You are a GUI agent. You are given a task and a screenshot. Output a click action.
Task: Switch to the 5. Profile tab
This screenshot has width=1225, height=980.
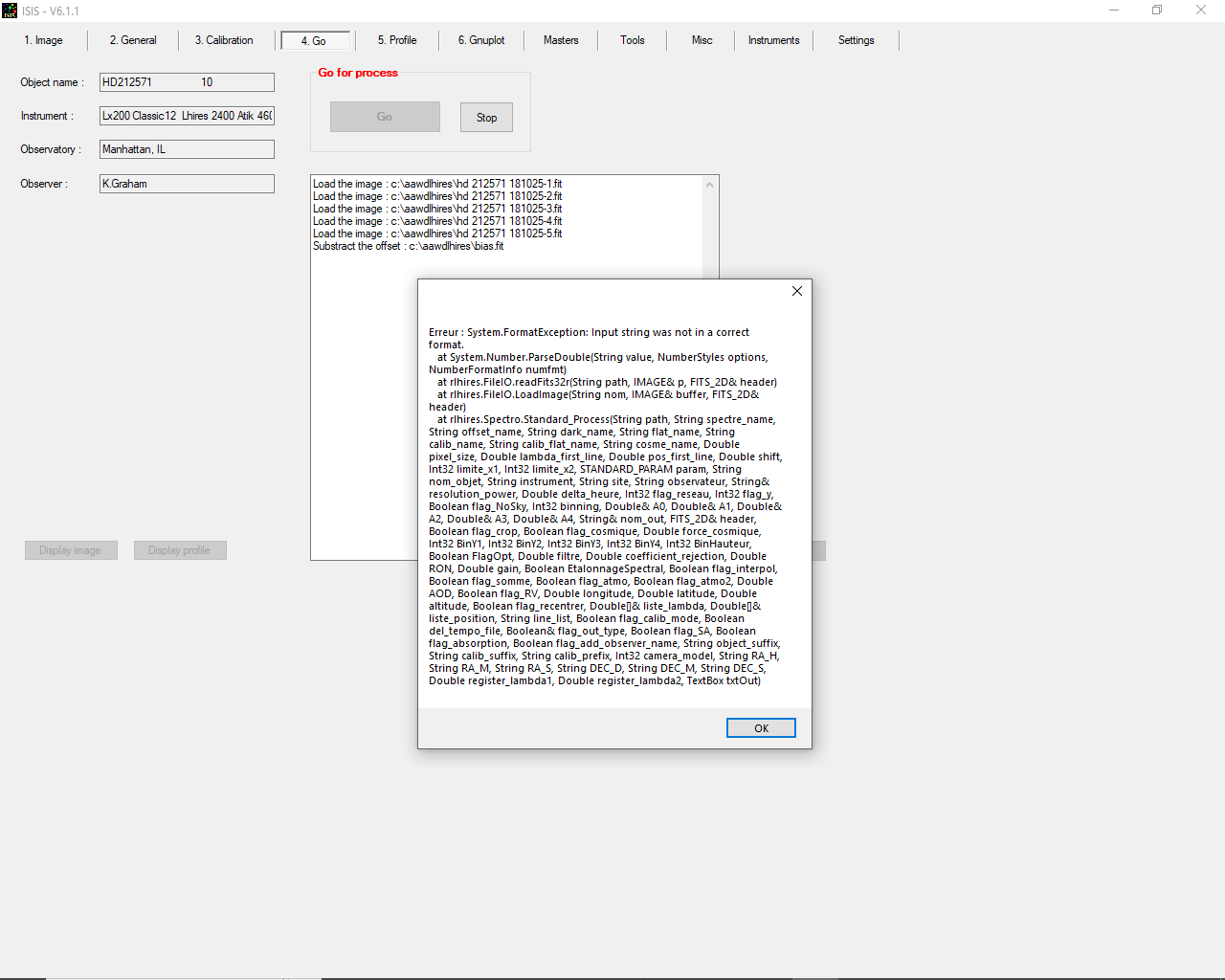tap(397, 40)
